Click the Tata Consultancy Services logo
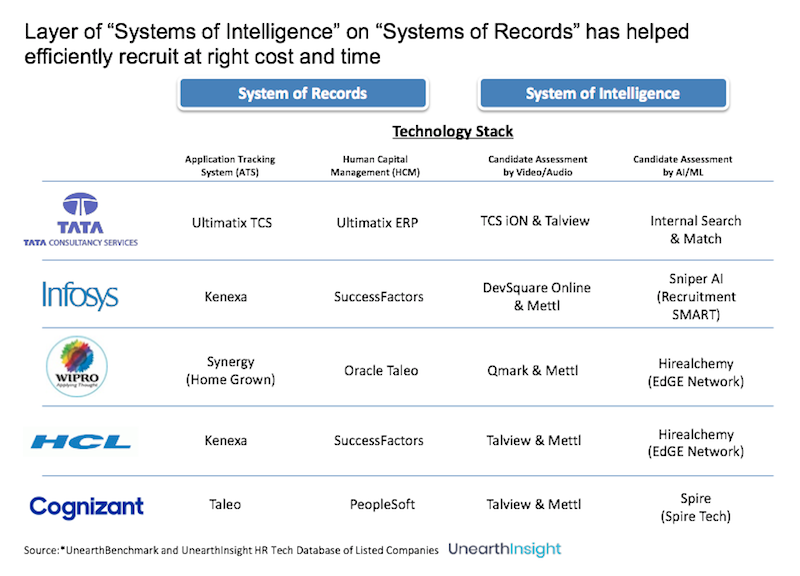The width and height of the screenshot is (800, 576). [x=80, y=217]
